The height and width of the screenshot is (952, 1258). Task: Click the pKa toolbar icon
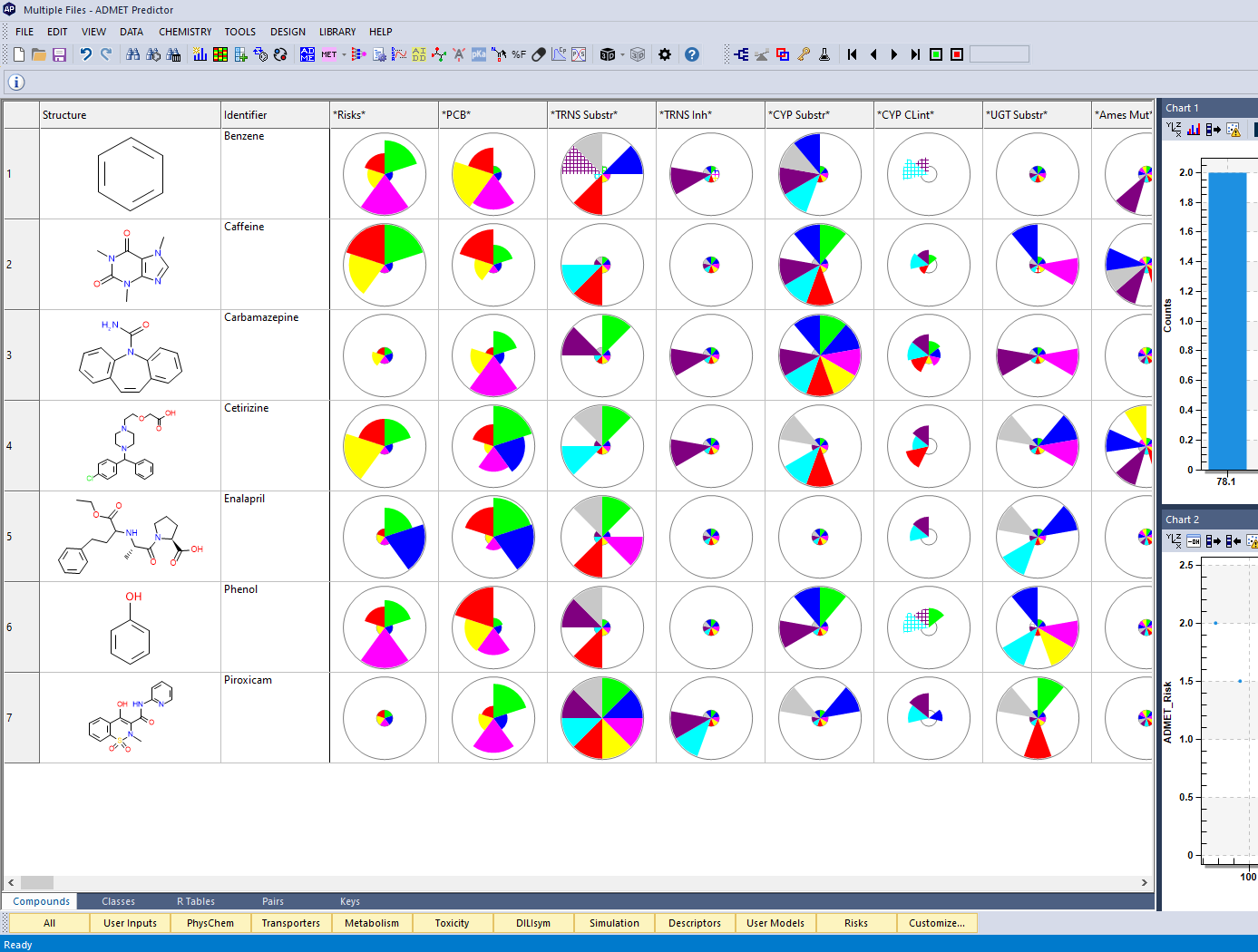[478, 54]
